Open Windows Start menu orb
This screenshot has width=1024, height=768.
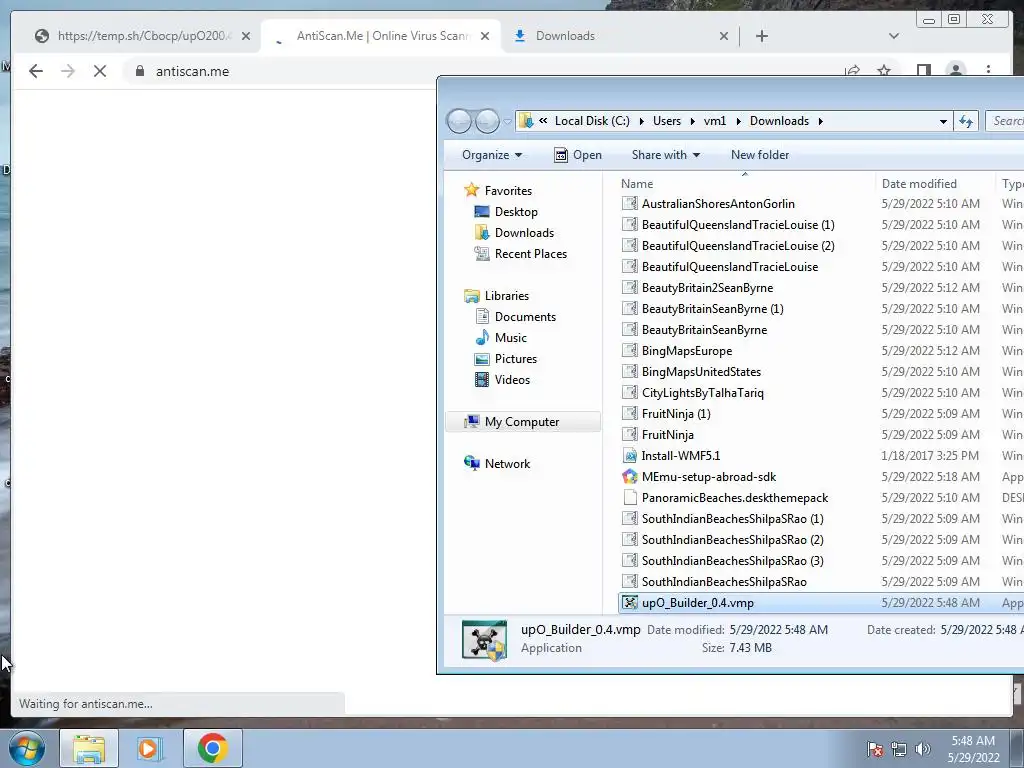pyautogui.click(x=27, y=748)
